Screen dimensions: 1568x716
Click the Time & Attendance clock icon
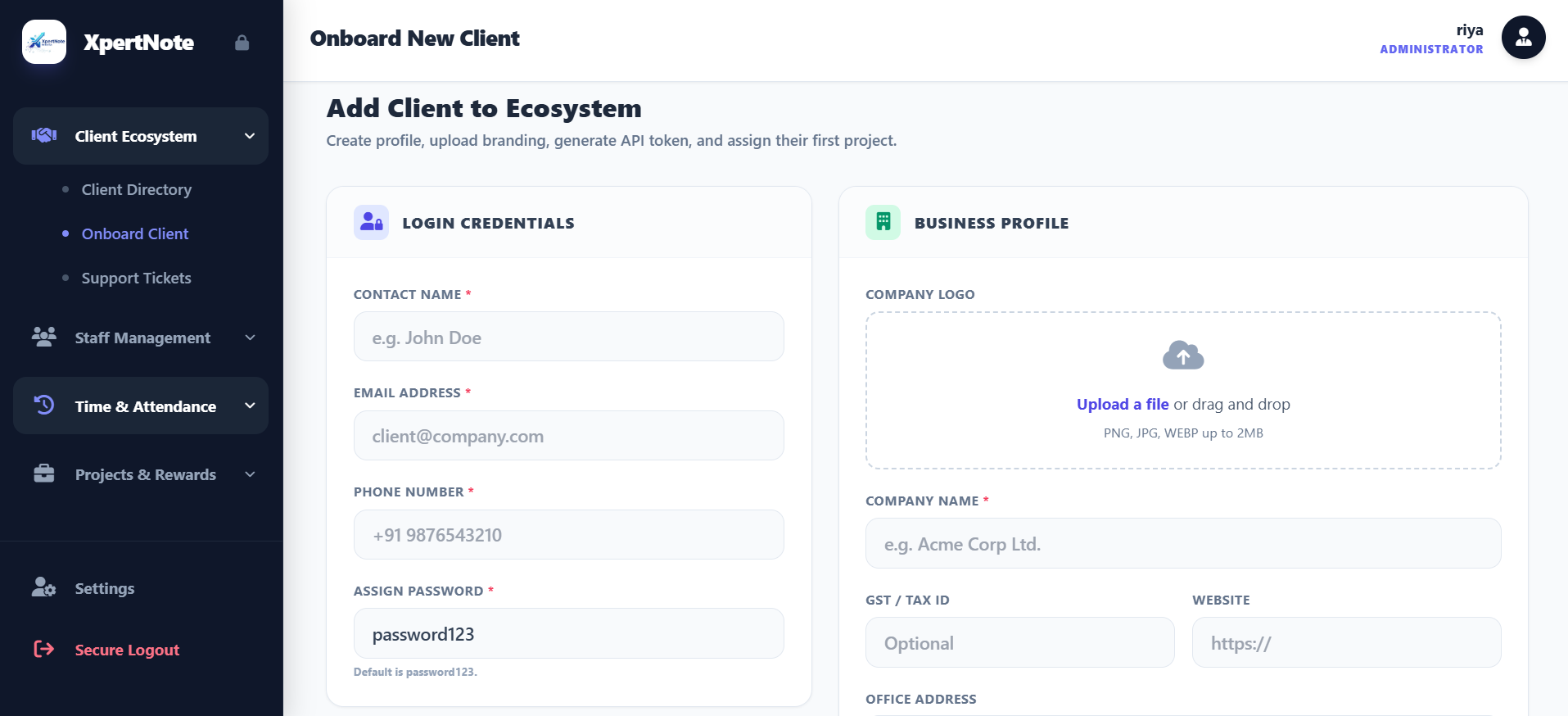coord(44,405)
